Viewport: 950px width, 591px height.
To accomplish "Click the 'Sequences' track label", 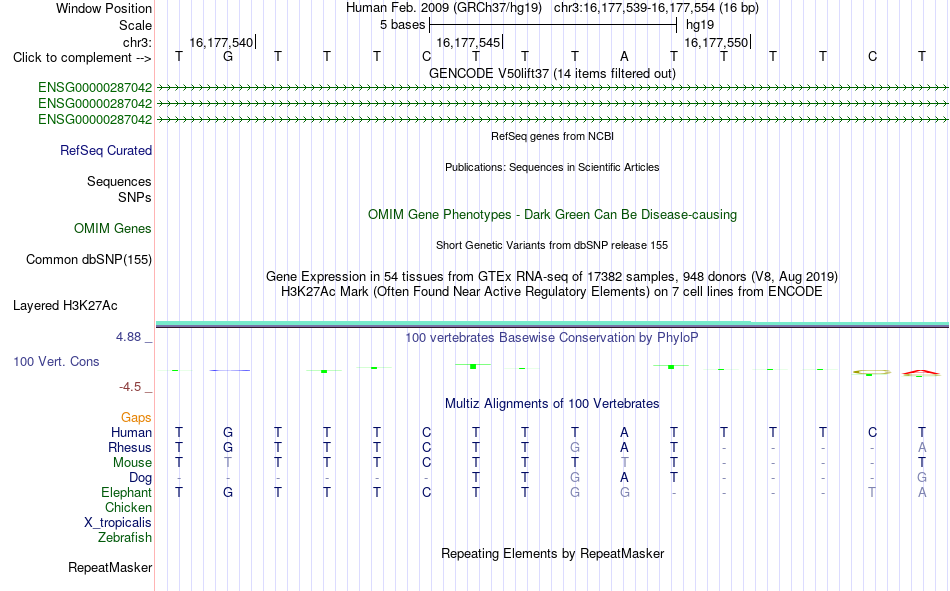I will [x=119, y=181].
